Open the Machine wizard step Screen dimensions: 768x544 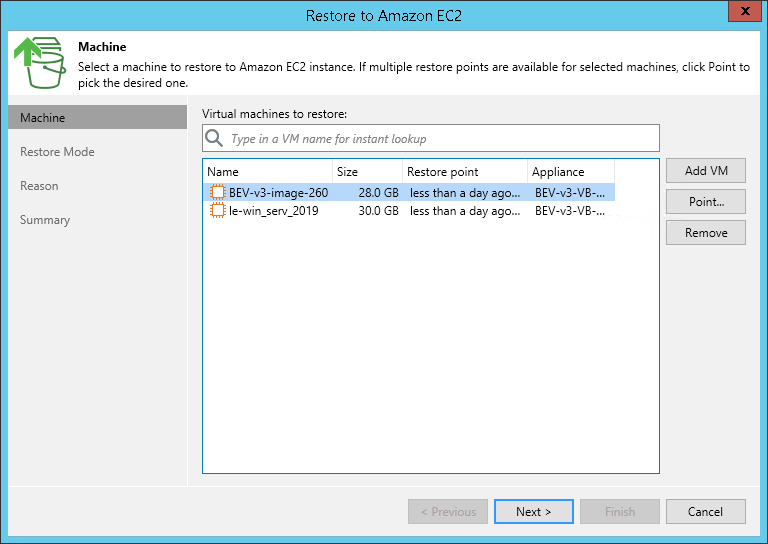pyautogui.click(x=97, y=118)
